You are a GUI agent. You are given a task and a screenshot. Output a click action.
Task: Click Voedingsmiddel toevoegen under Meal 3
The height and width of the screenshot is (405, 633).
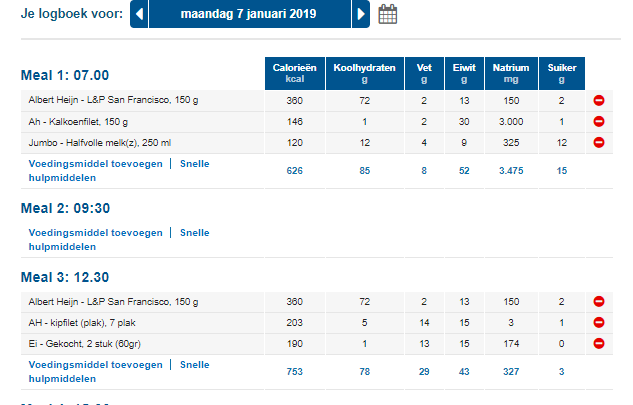tap(95, 363)
